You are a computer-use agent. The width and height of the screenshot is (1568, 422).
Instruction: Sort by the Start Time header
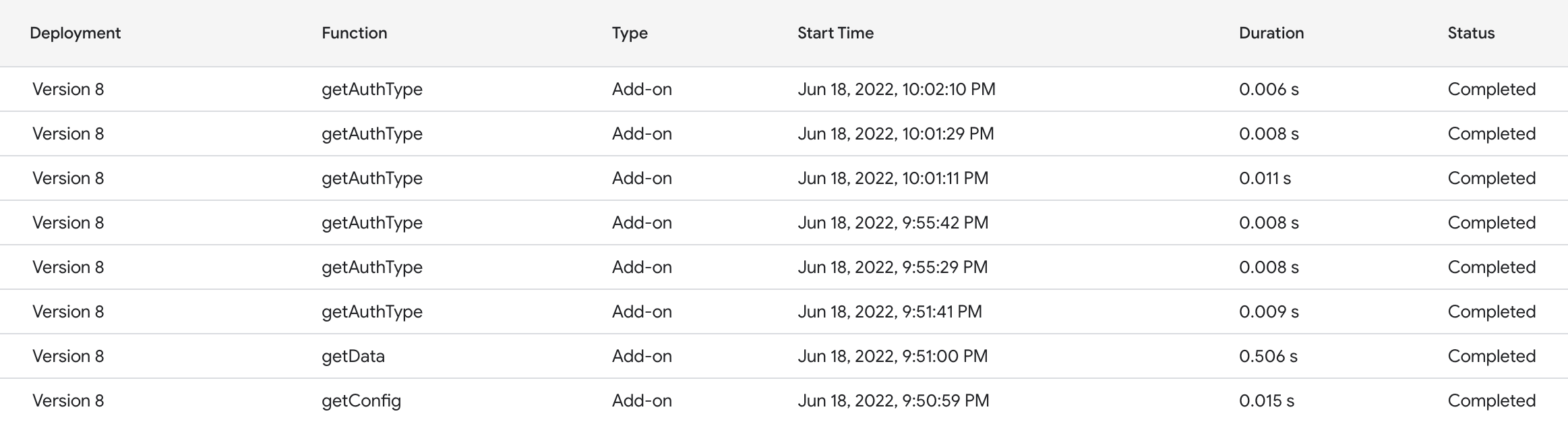point(835,33)
